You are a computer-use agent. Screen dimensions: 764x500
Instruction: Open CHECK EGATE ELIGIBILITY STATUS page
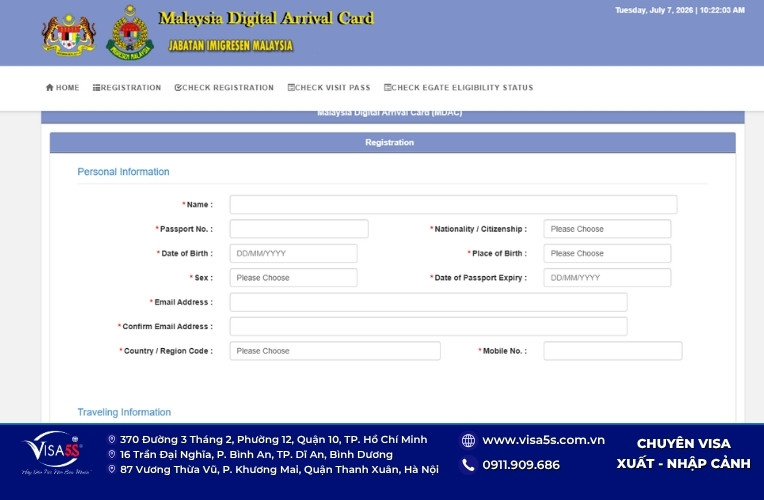click(x=458, y=88)
